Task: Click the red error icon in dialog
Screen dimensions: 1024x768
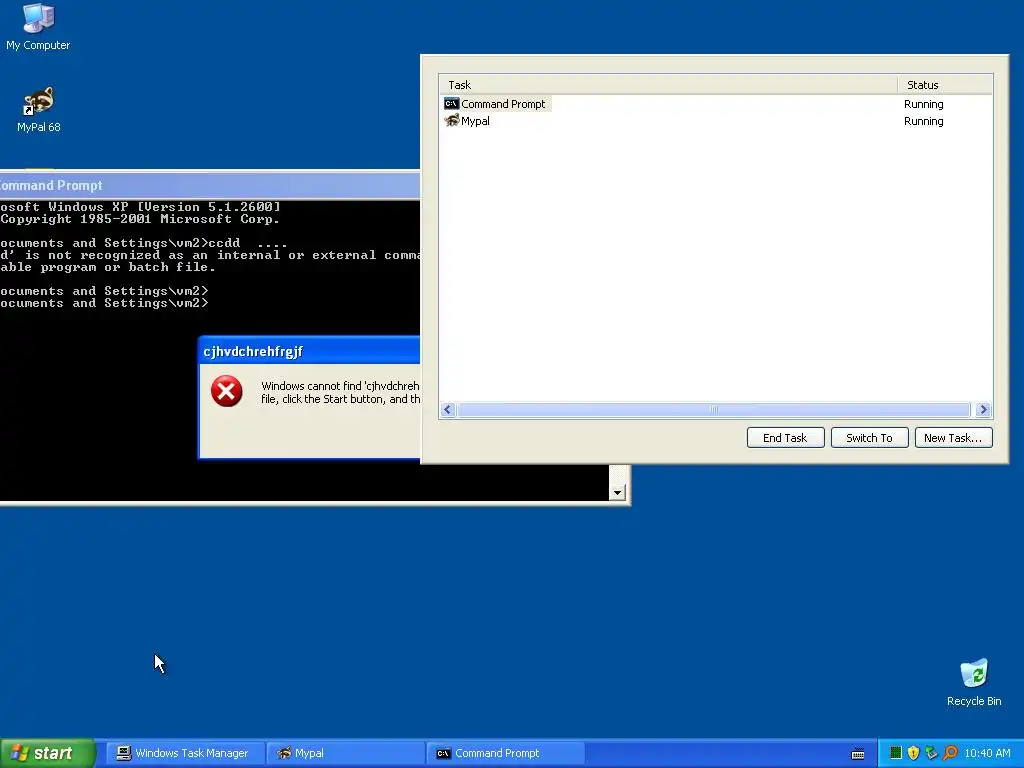Action: 227,391
